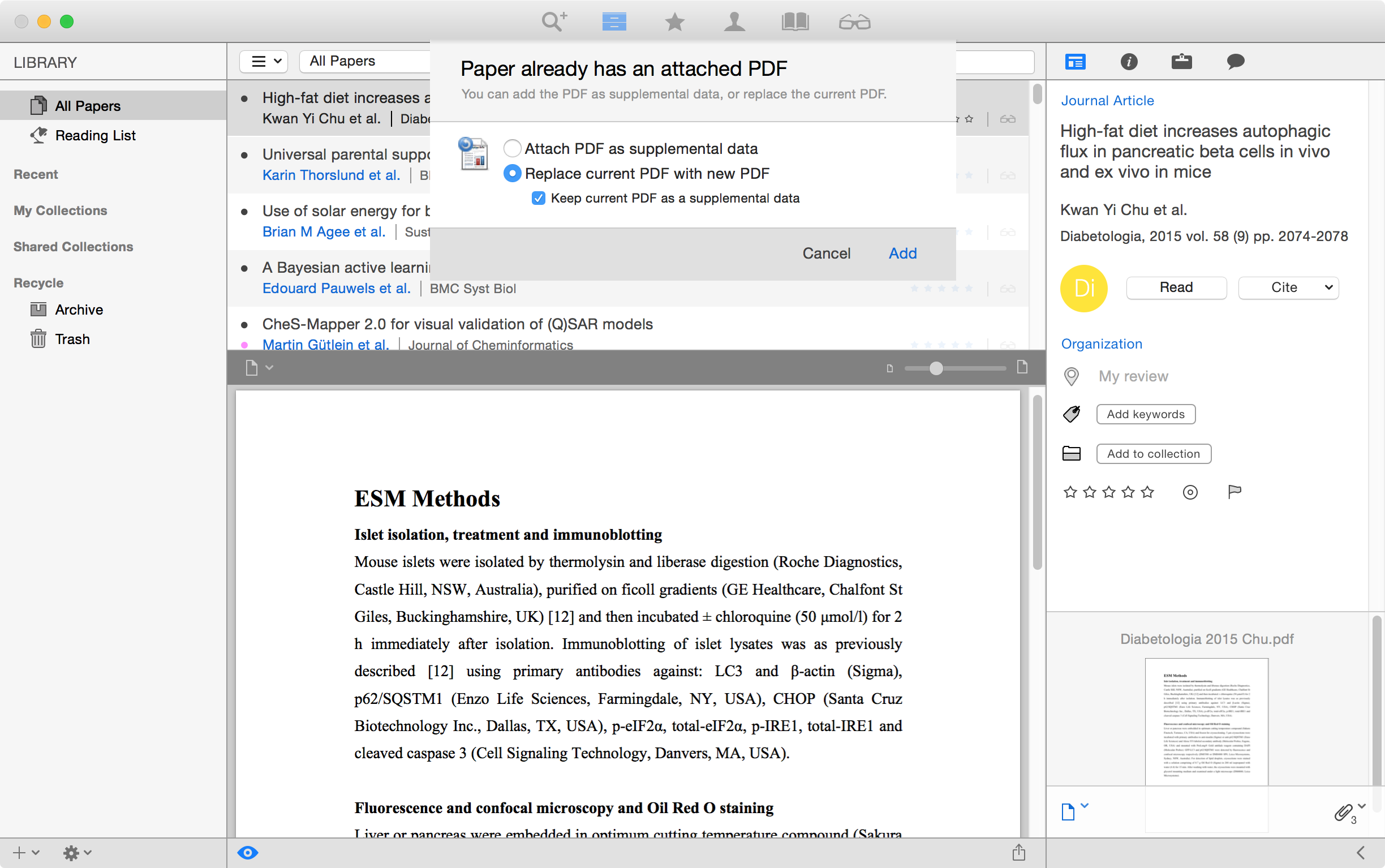This screenshot has height=868, width=1385.
Task: Click the paper list scrollbar
Action: [x=1037, y=93]
